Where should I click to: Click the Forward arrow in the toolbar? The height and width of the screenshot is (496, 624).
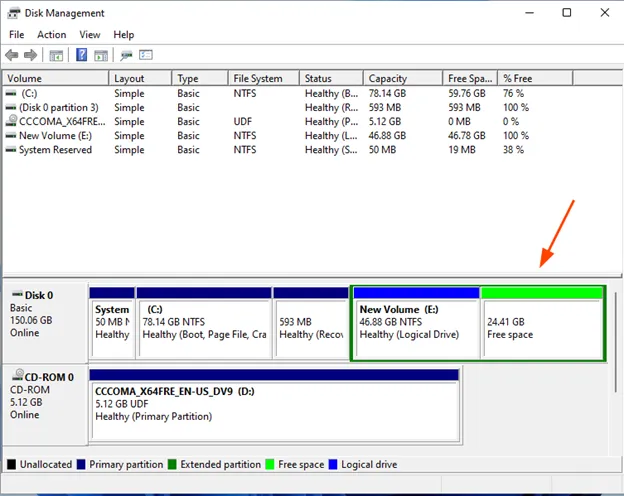coord(31,55)
